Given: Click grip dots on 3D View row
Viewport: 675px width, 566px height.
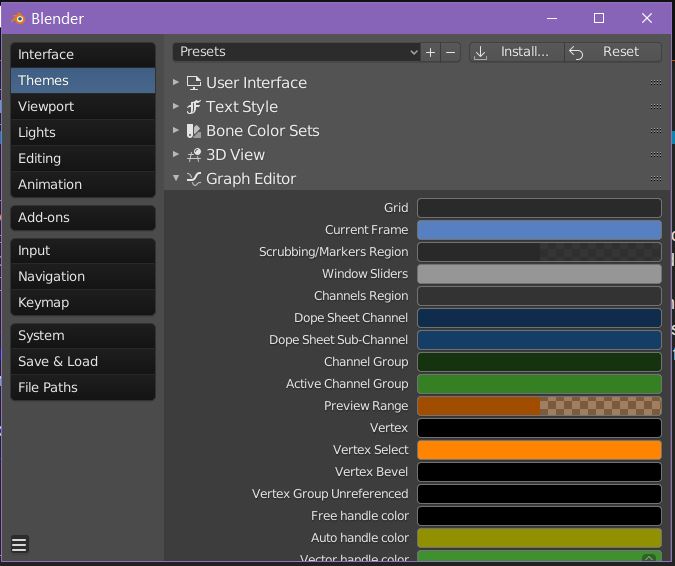Looking at the screenshot, I should pos(656,155).
